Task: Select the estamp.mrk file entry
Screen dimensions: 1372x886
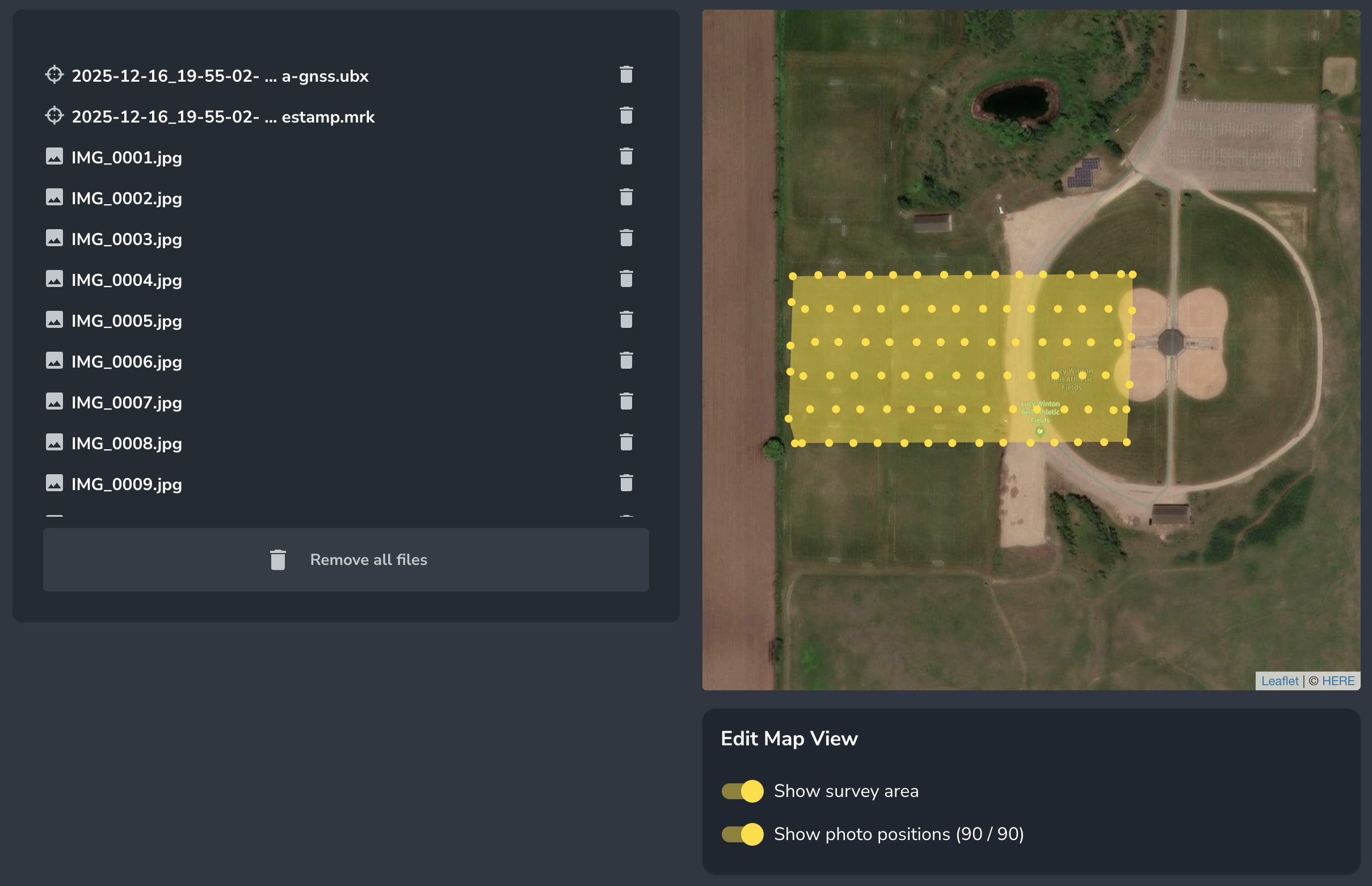Action: pos(223,117)
